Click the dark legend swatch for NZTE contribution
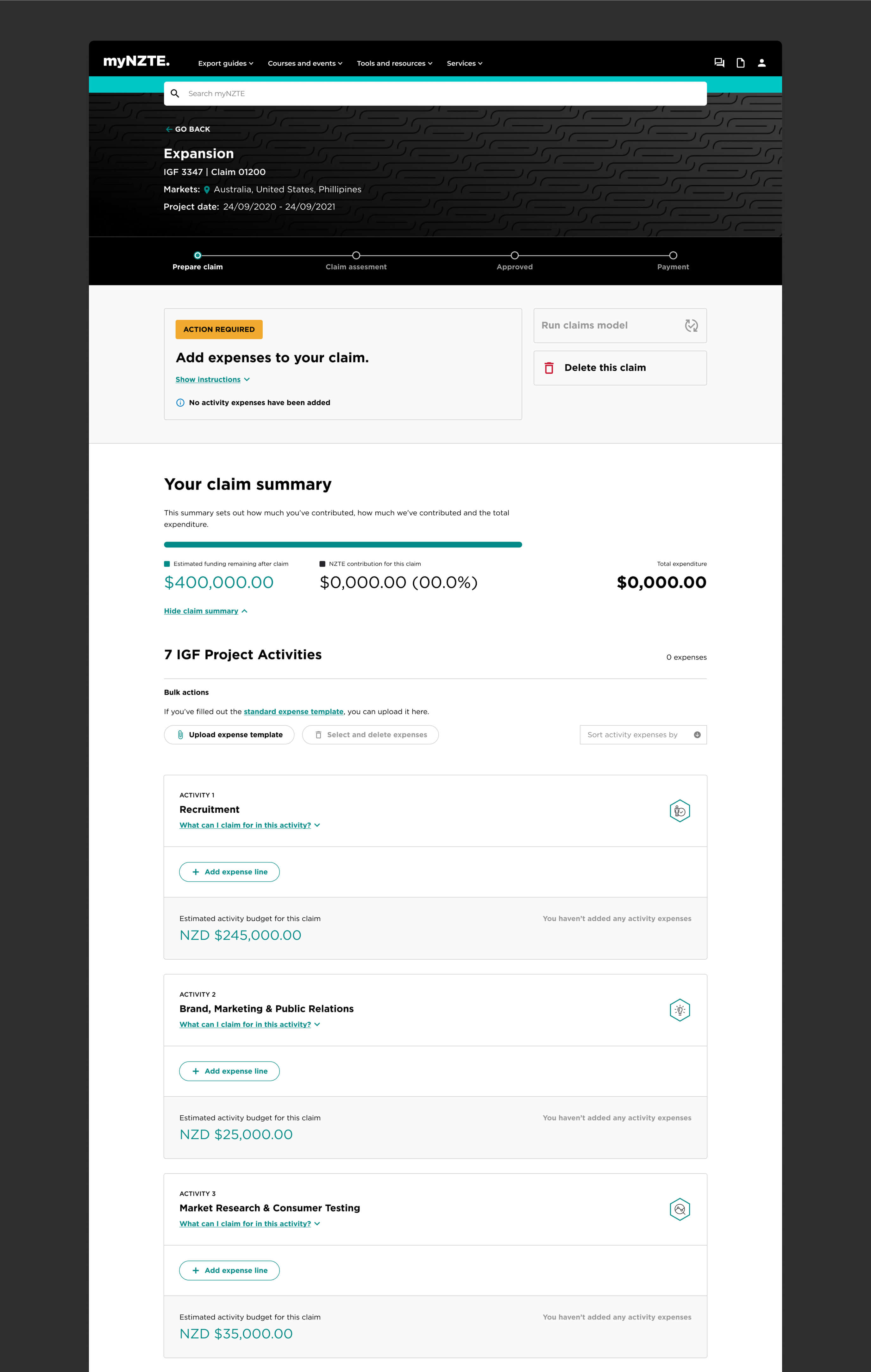 tap(323, 564)
